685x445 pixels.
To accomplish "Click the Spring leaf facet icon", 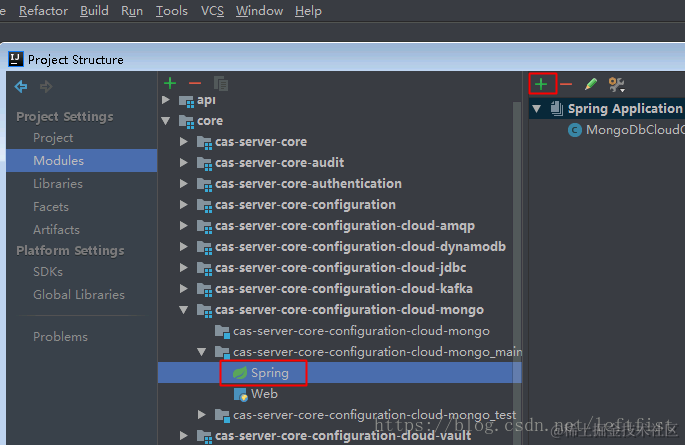I will pyautogui.click(x=240, y=373).
